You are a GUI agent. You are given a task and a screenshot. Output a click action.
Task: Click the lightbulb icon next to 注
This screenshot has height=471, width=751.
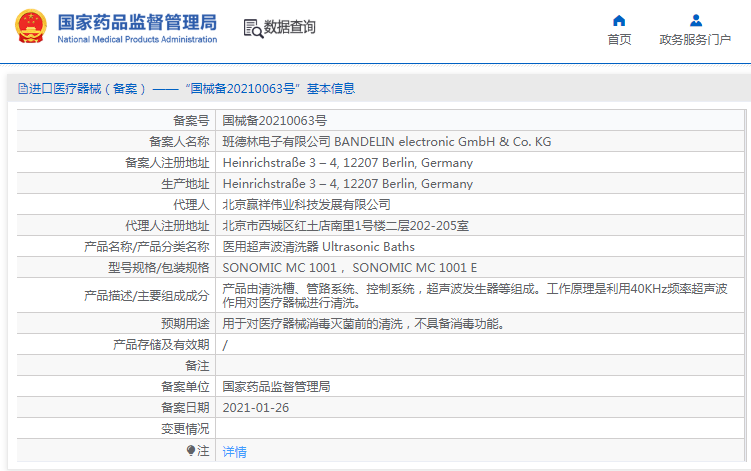point(191,451)
